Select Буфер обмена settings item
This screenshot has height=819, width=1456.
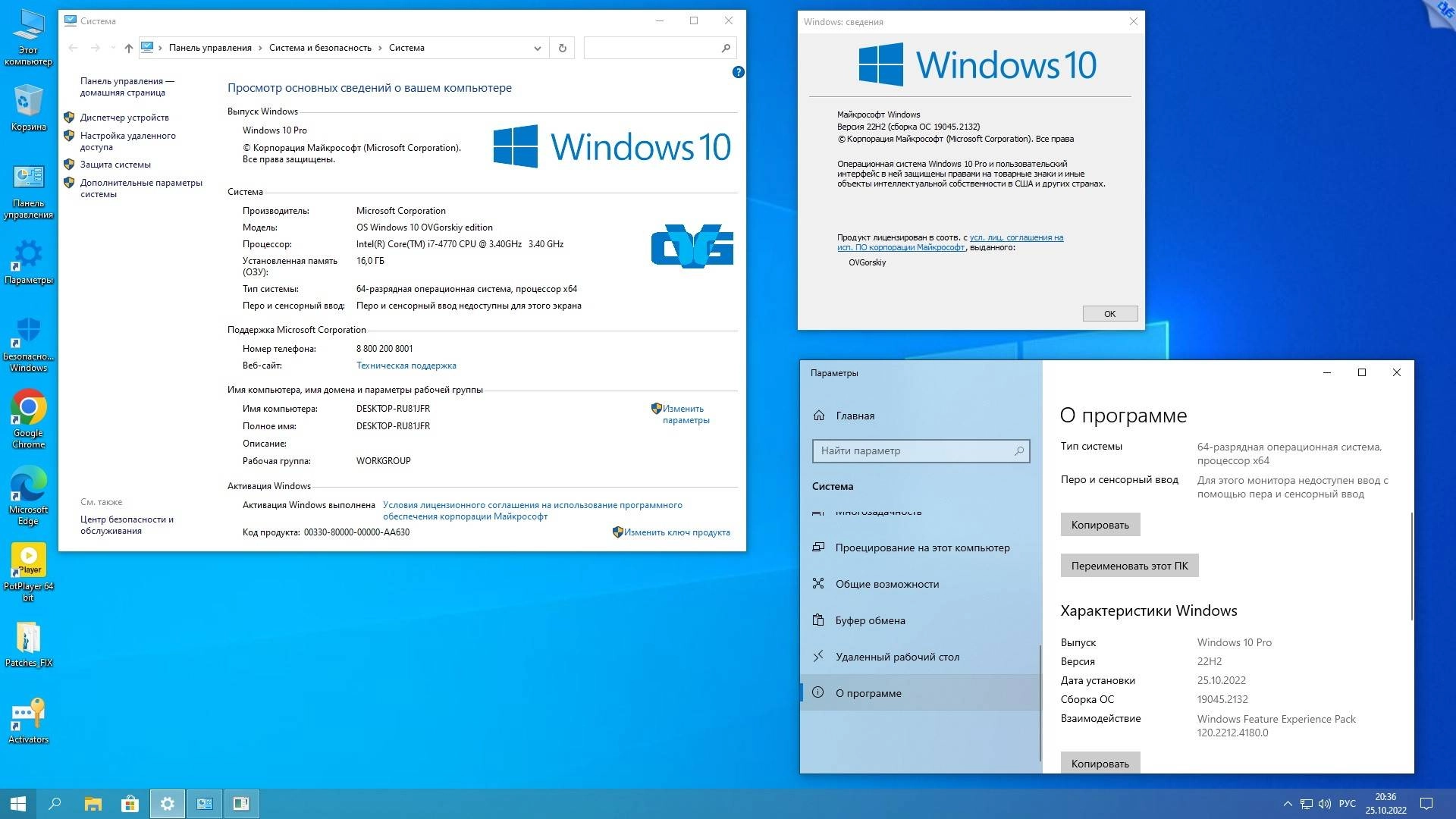(921, 620)
